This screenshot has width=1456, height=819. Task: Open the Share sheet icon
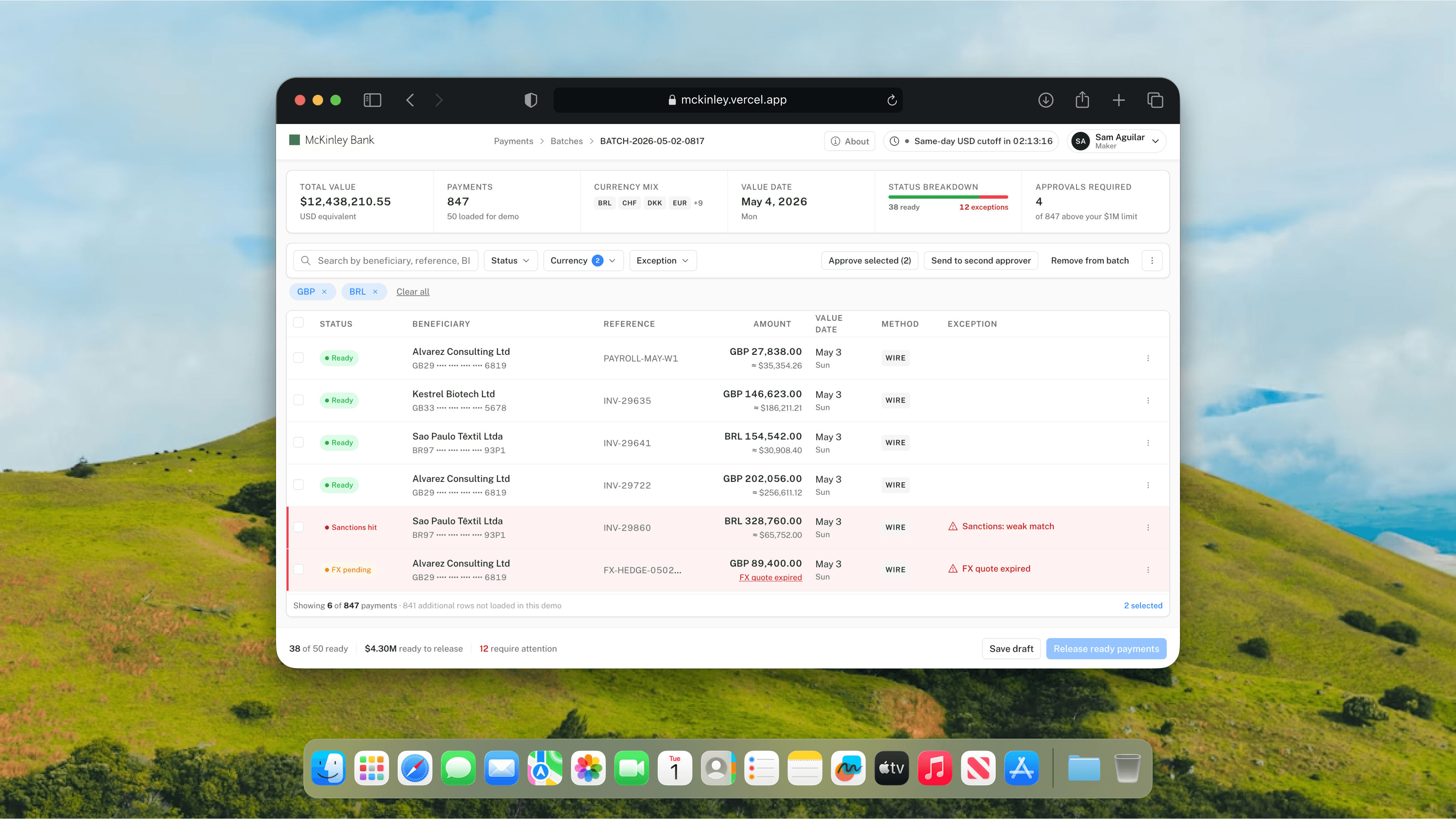click(1083, 99)
